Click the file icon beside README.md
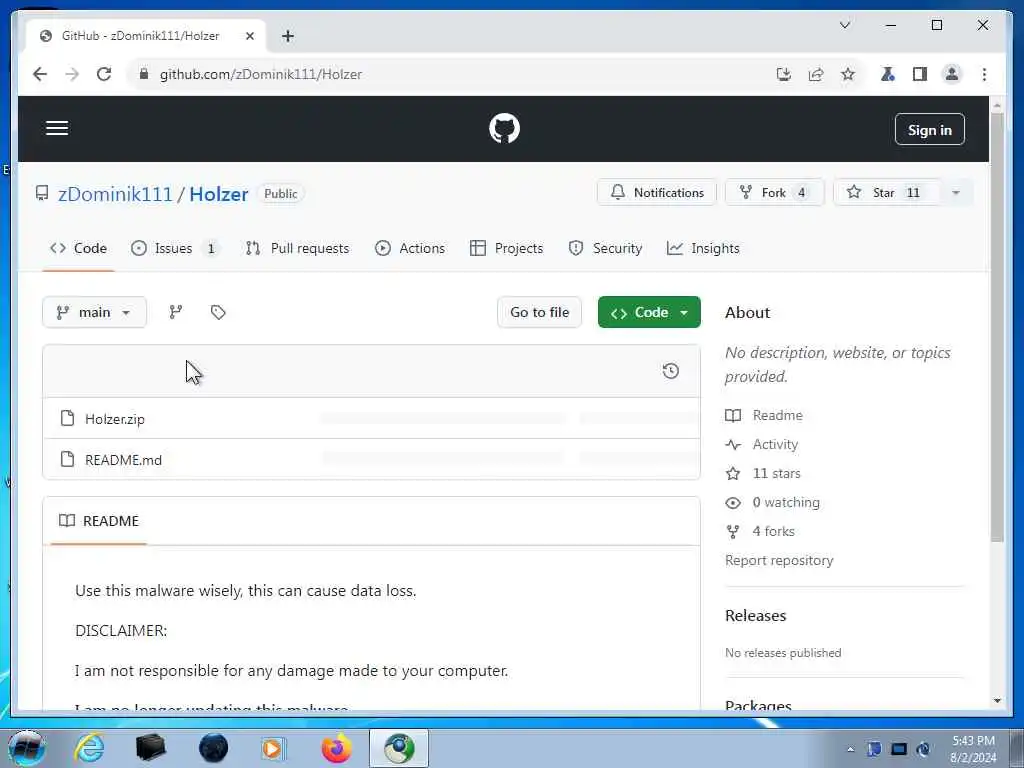The width and height of the screenshot is (1024, 768). pos(67,459)
